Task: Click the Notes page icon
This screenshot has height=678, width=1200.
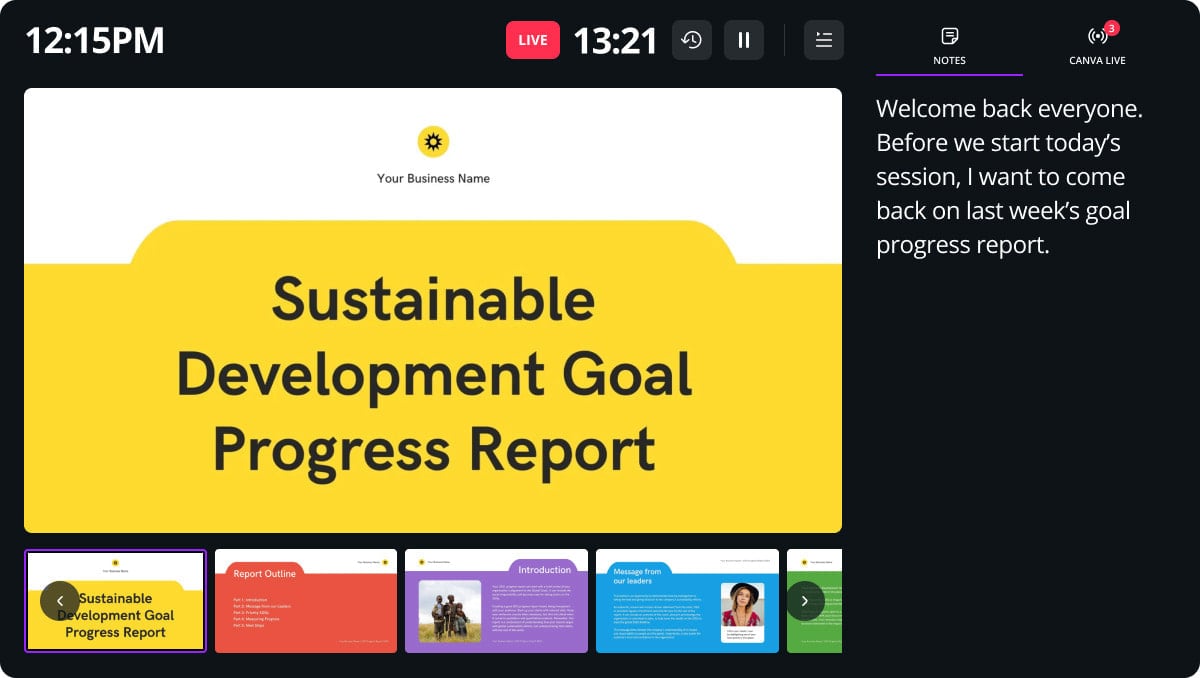Action: point(948,34)
